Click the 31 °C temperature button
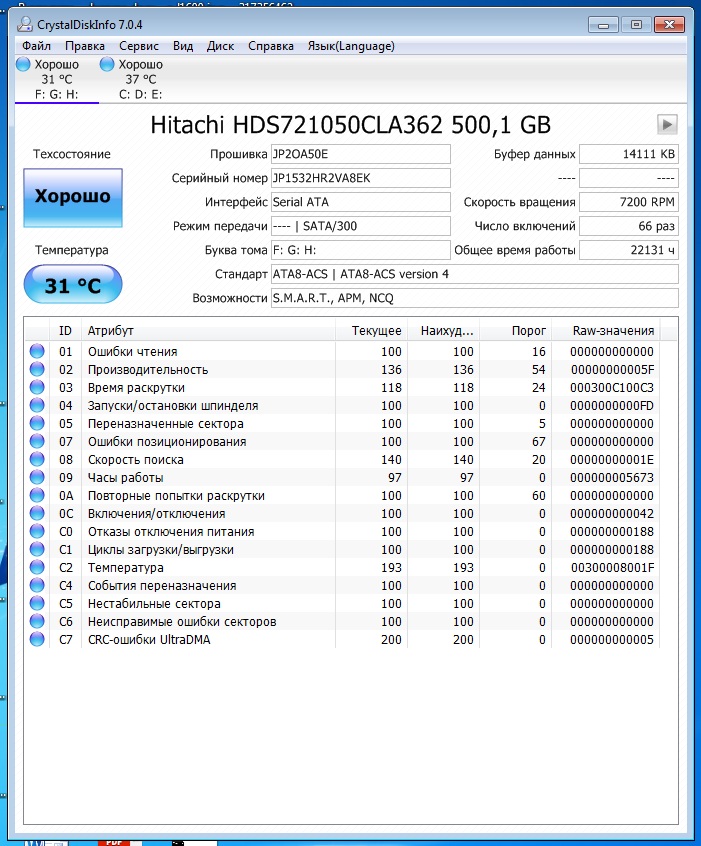The image size is (701, 846). click(73, 284)
